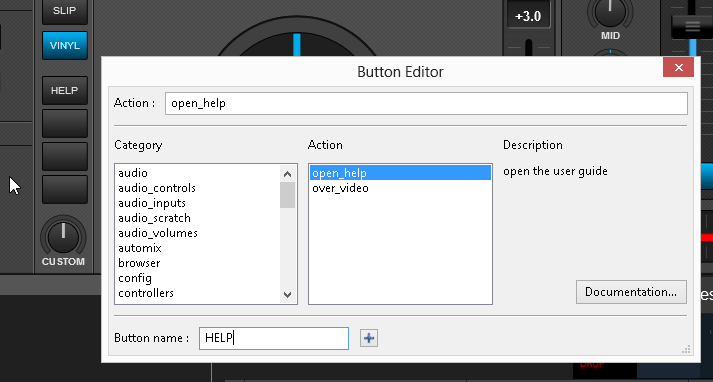This screenshot has width=713, height=382.
Task: Open the Documentation... button
Action: click(631, 292)
